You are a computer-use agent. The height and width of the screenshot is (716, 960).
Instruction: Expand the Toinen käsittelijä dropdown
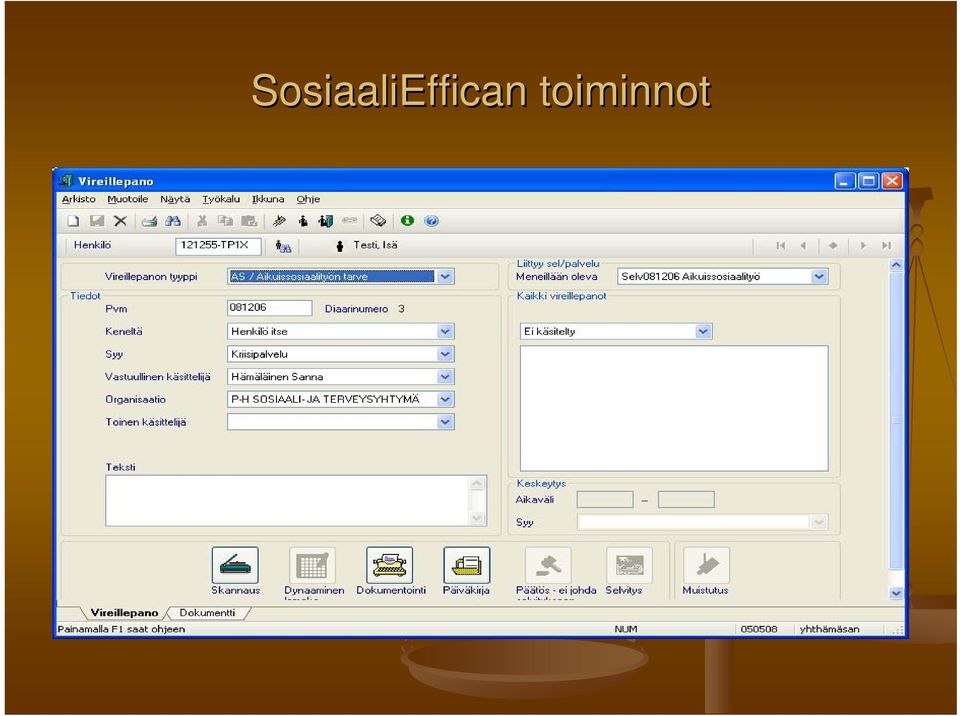(x=446, y=422)
